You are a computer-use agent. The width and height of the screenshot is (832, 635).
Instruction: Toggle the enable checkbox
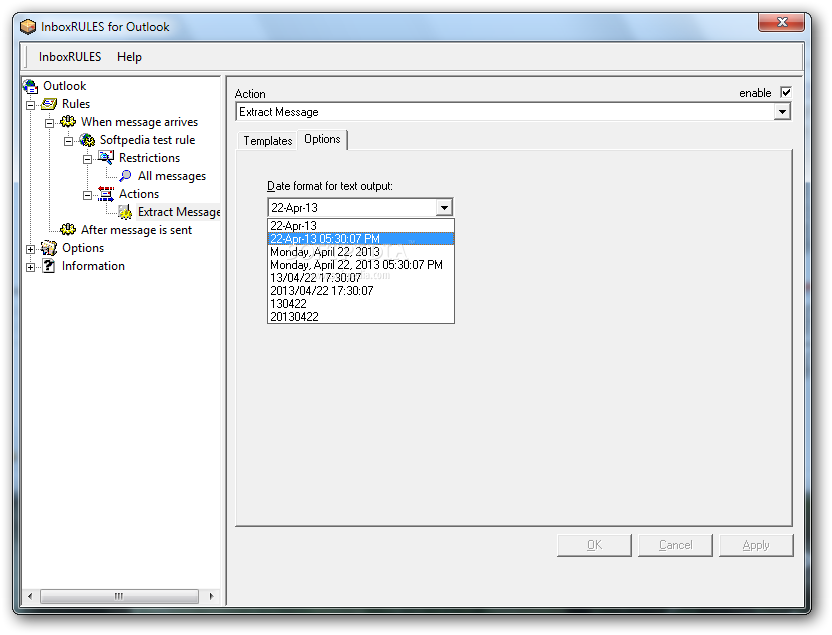click(x=786, y=92)
